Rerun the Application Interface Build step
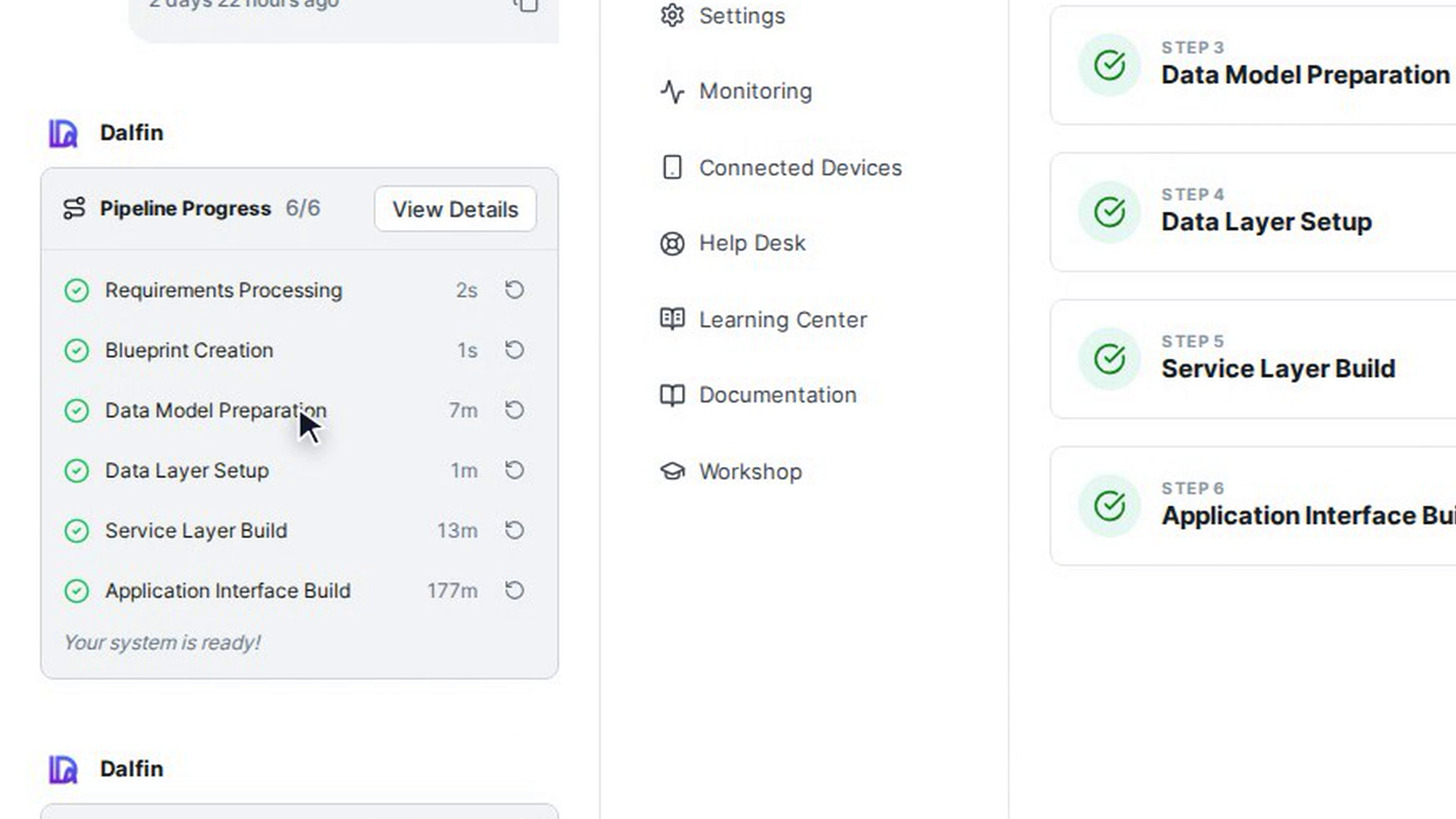The height and width of the screenshot is (819, 1456). (x=514, y=590)
